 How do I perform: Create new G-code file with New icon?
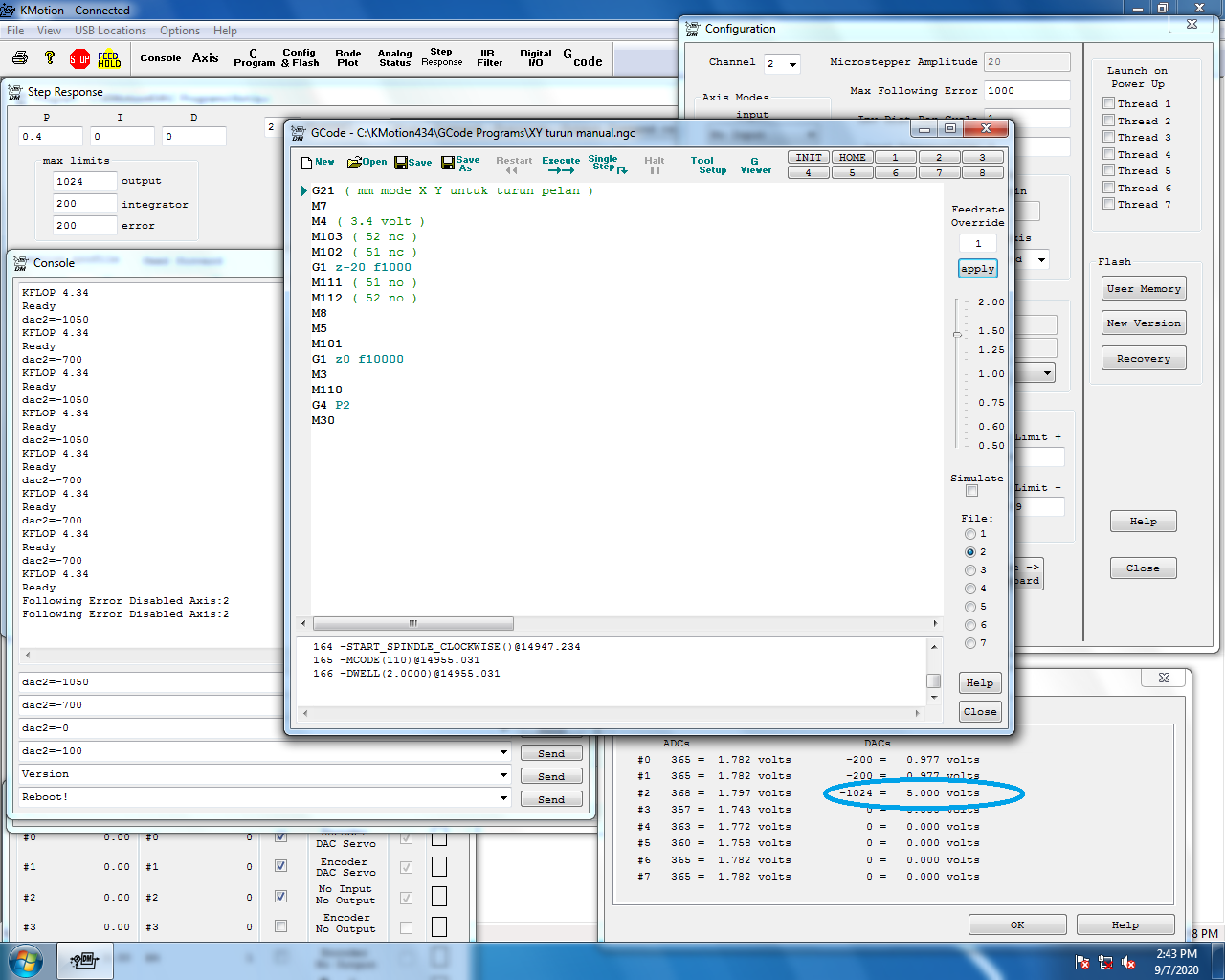pyautogui.click(x=318, y=163)
